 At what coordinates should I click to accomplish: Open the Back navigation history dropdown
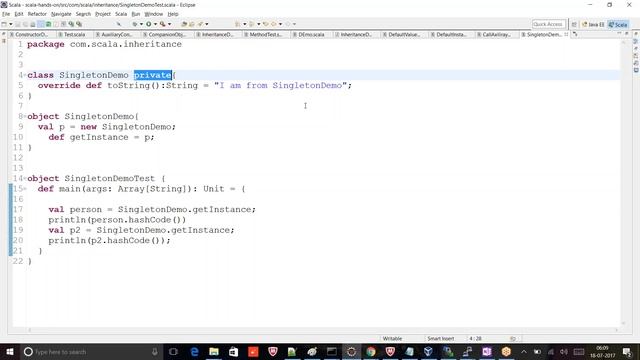click(280, 24)
